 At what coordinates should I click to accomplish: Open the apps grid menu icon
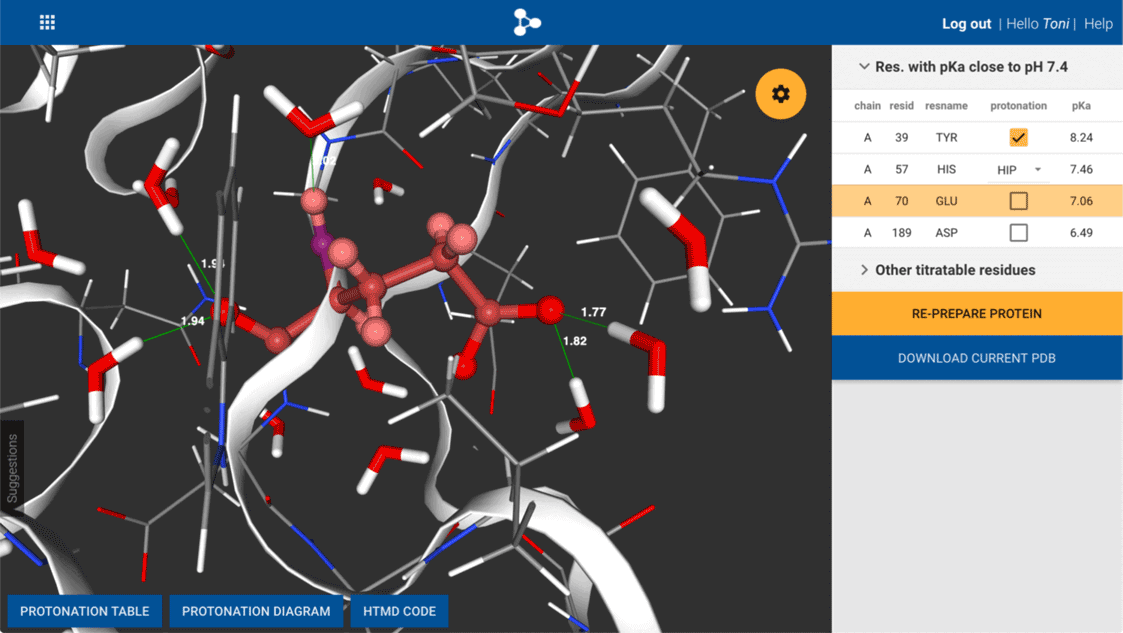click(47, 23)
